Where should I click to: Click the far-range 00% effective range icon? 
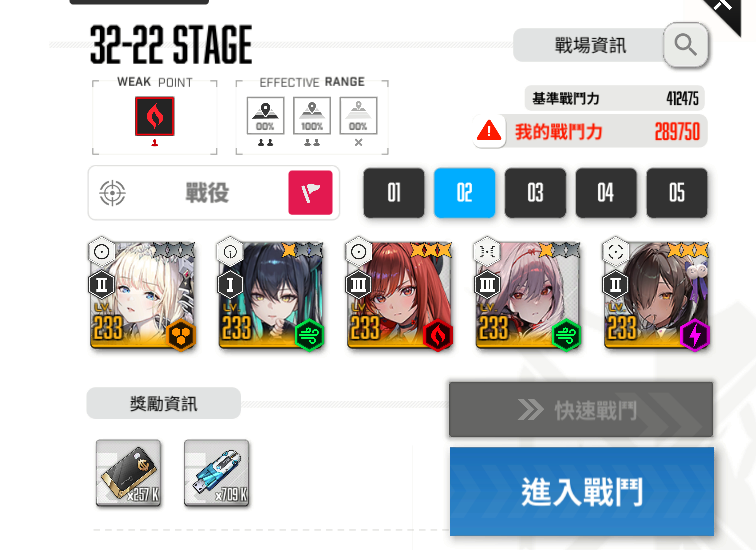(358, 116)
